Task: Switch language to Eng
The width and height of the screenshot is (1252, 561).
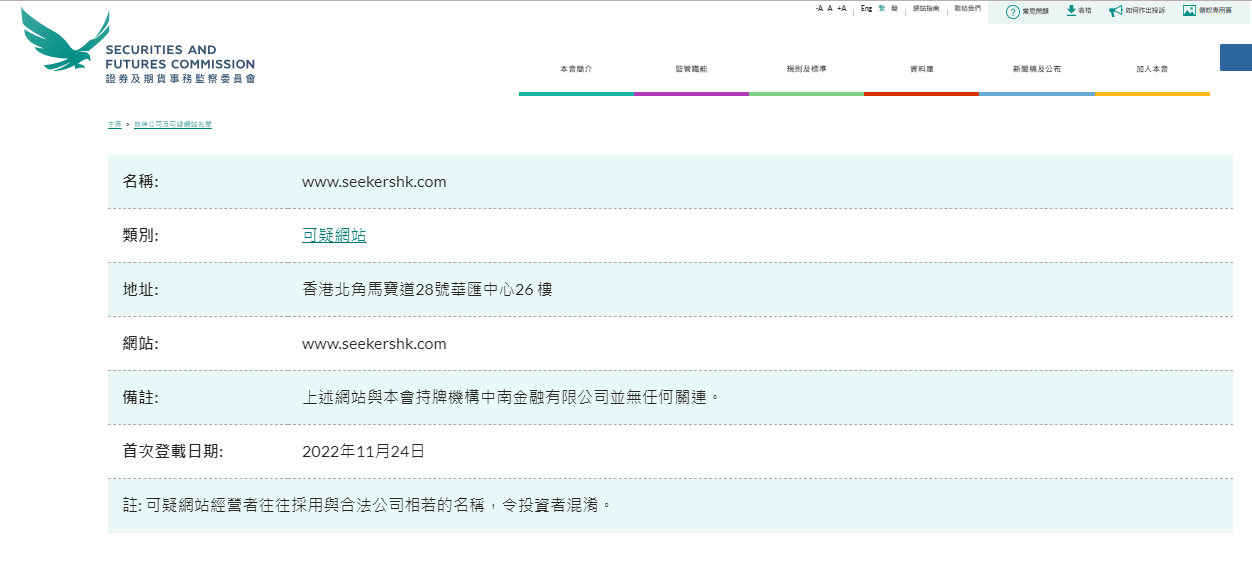Action: (x=866, y=8)
